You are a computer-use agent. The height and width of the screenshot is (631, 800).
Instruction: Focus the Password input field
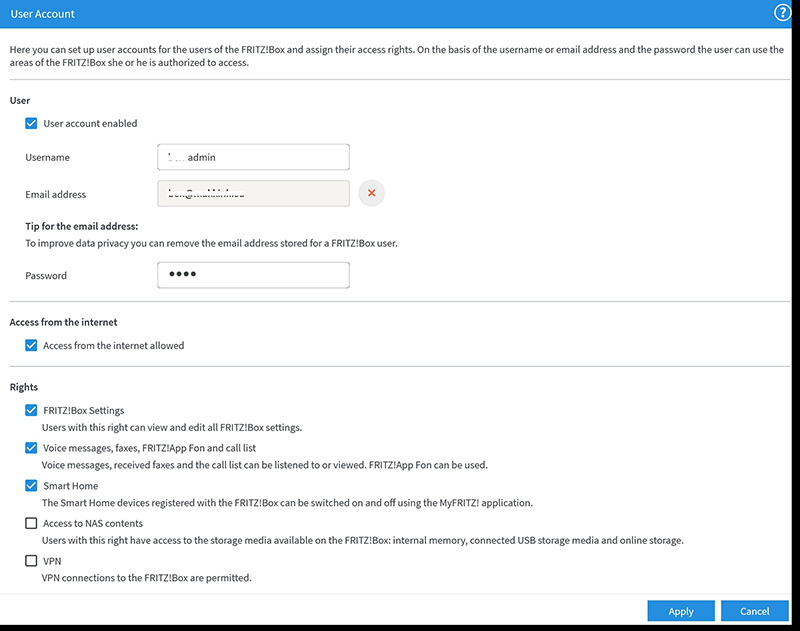[254, 275]
